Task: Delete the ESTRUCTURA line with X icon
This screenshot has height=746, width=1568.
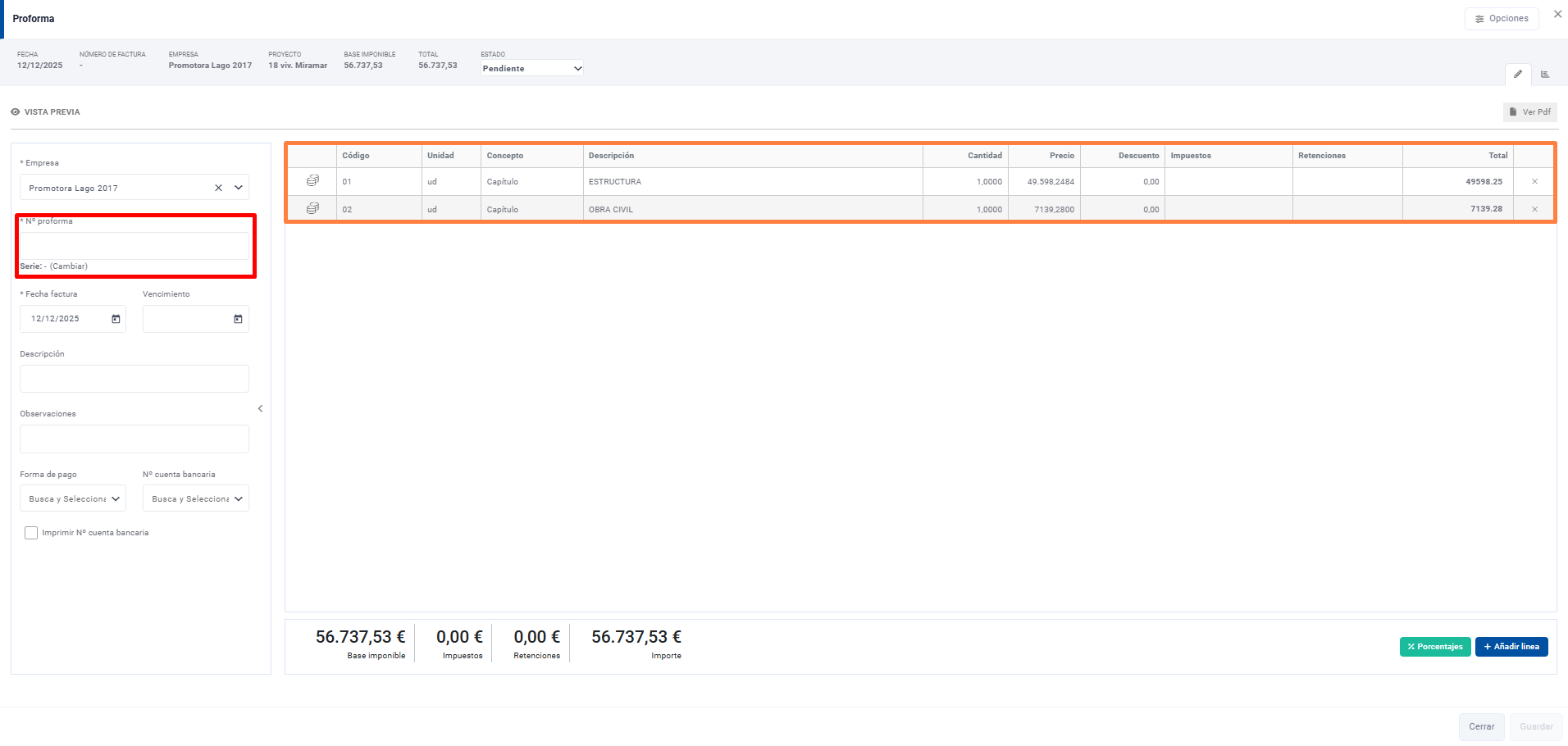Action: click(x=1534, y=182)
